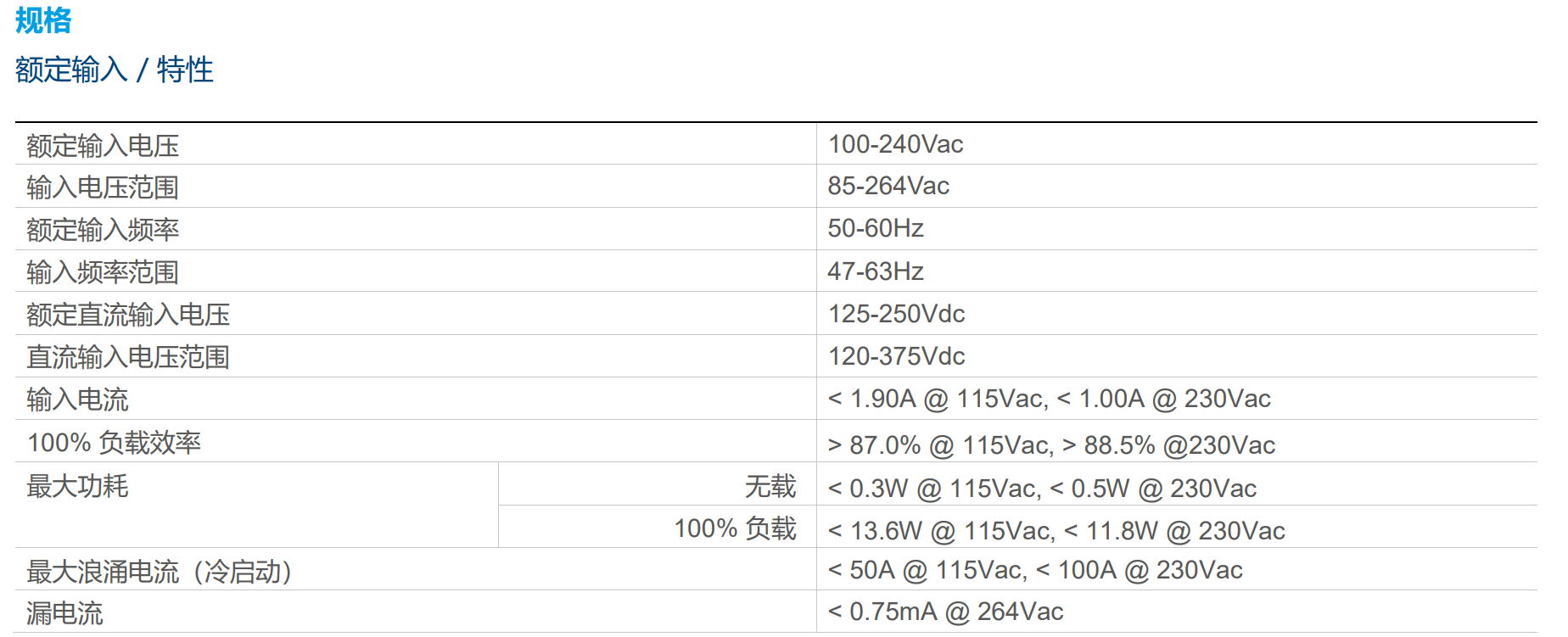This screenshot has height=637, width=1568.
Task: Click the 最大浪涌电流（冷启动）label
Action: pos(160,572)
